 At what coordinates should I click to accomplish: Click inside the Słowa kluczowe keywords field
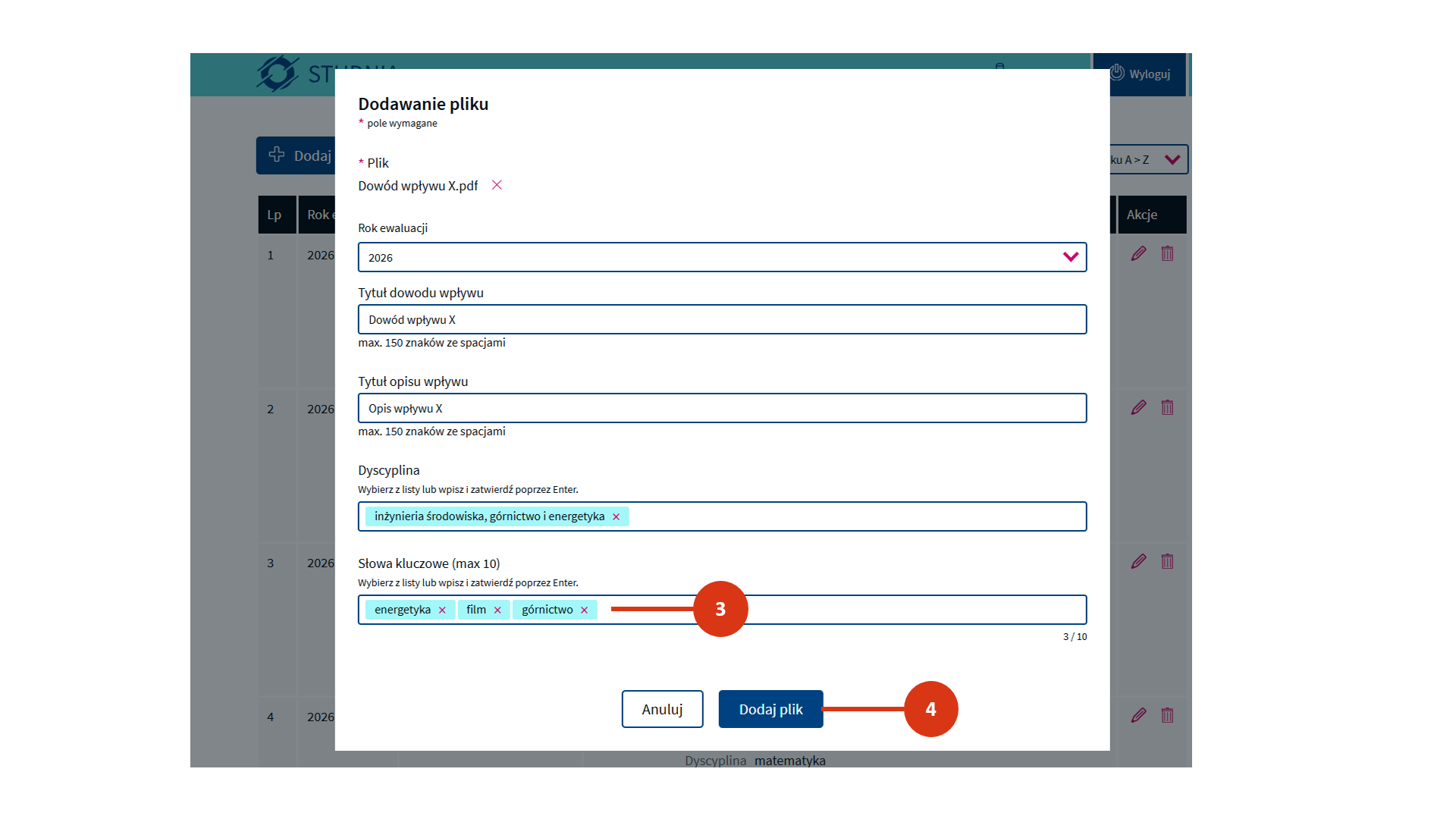point(910,610)
